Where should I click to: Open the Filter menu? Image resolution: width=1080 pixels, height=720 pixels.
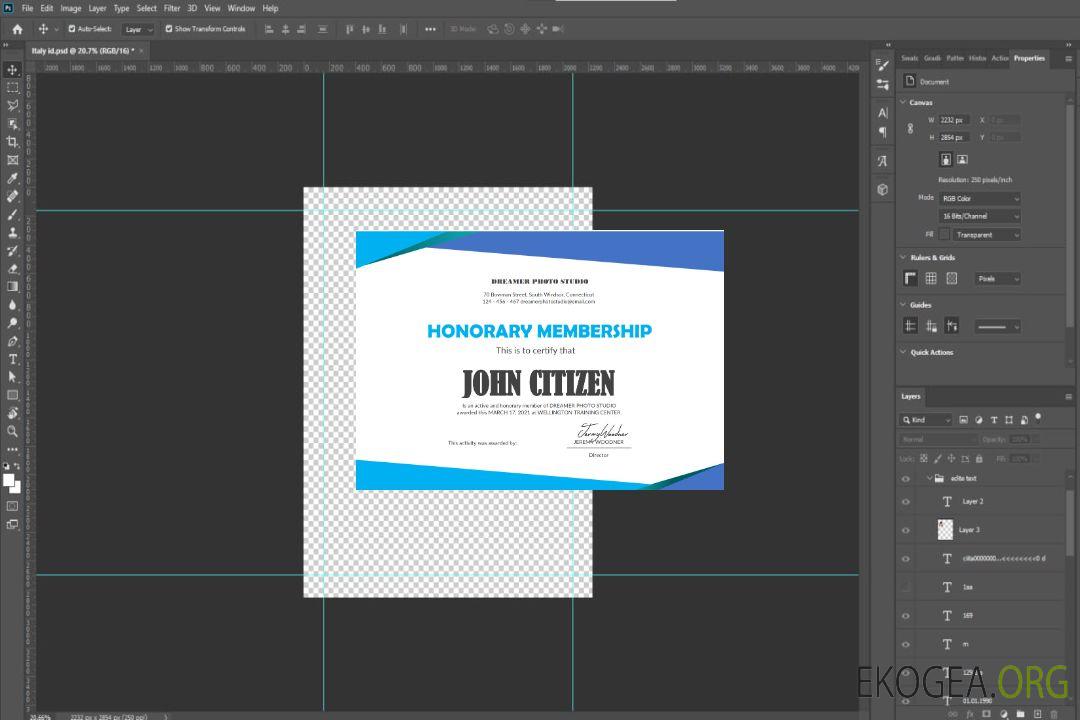point(172,8)
